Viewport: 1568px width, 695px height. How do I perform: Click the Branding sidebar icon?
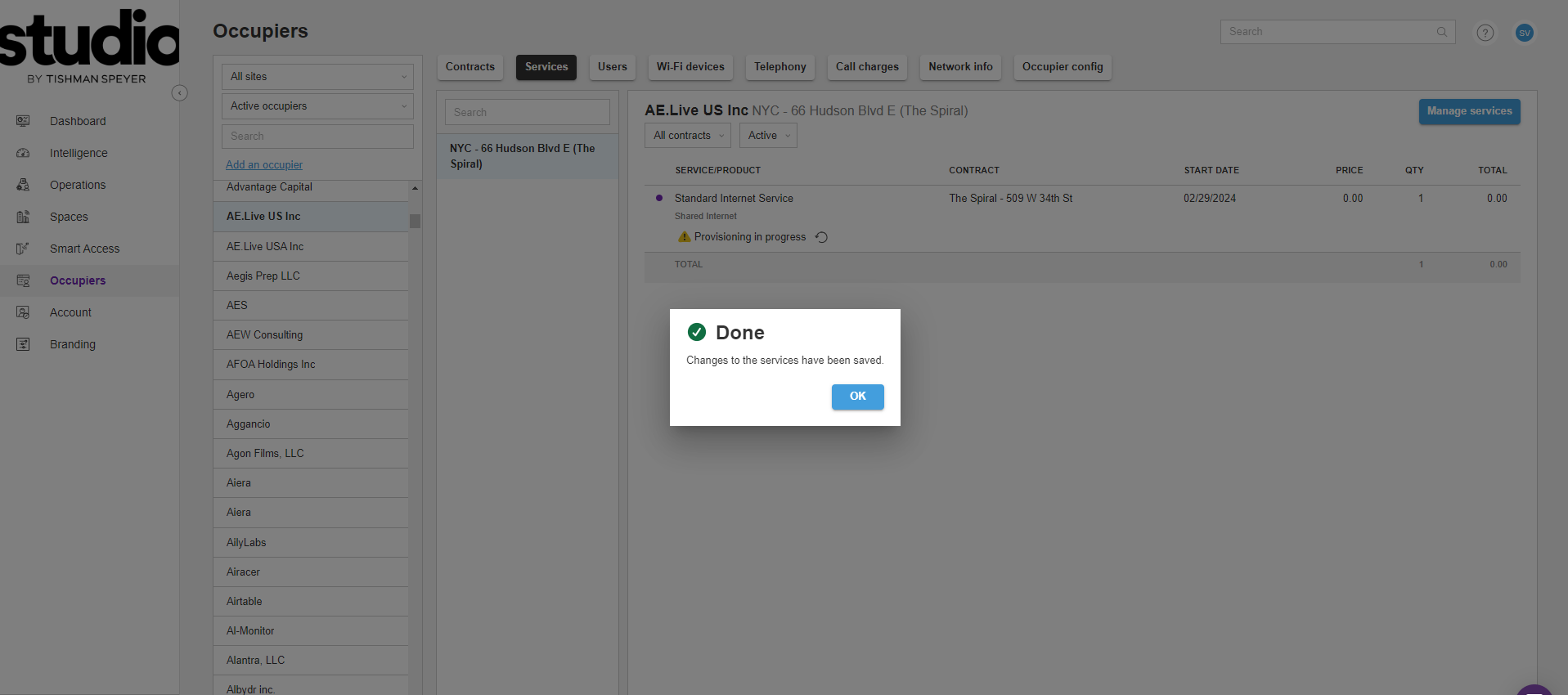point(23,344)
